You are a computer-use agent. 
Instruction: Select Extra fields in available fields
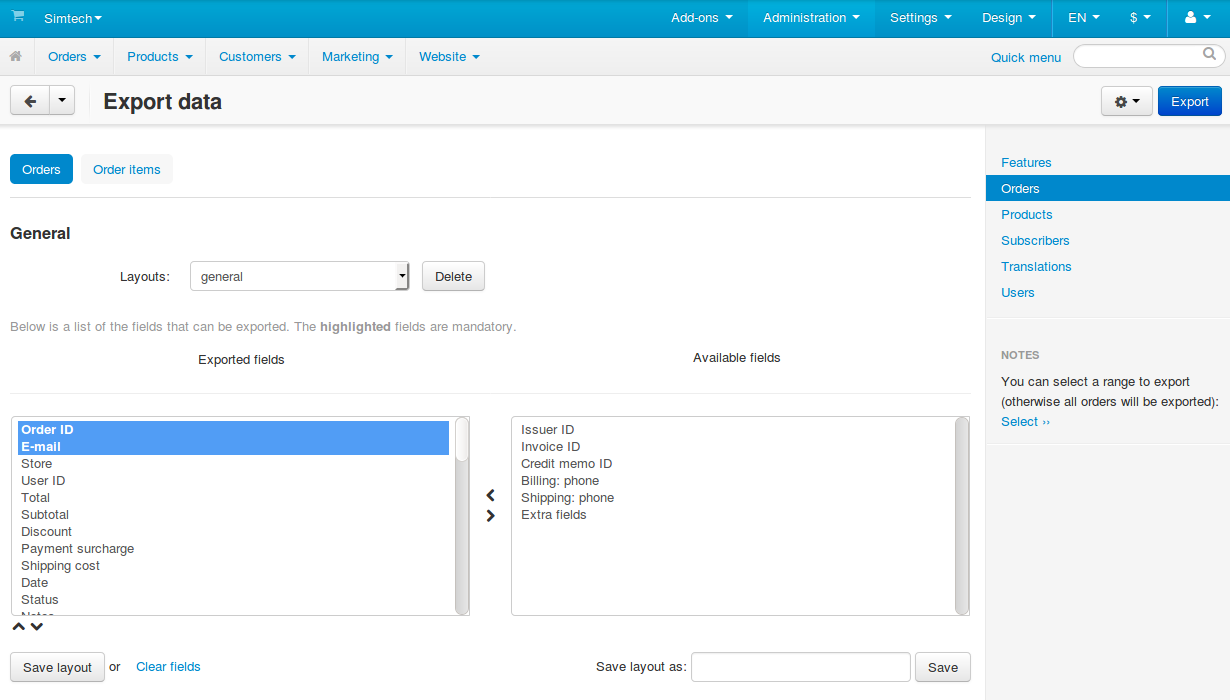(x=733, y=514)
